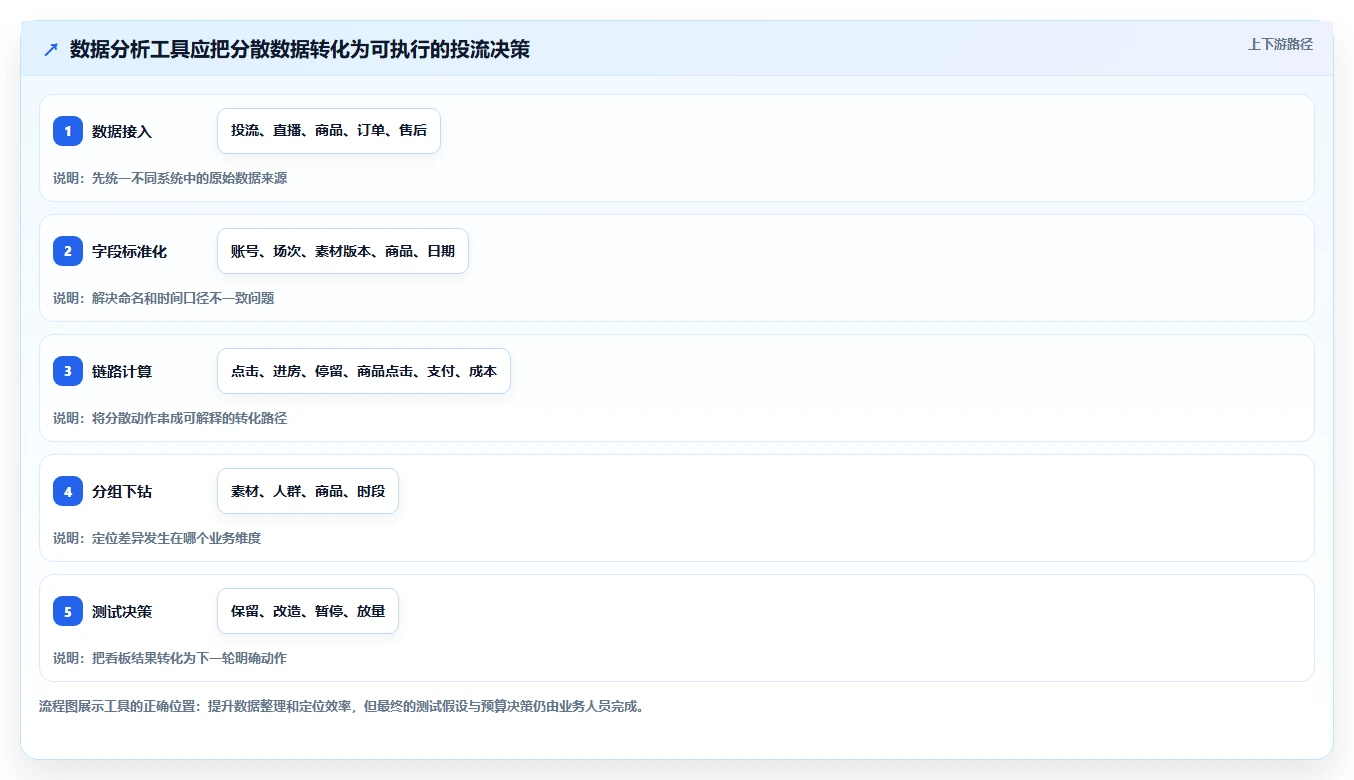Select the 链路计算 step title
Screen dimensions: 1354x780
click(122, 371)
